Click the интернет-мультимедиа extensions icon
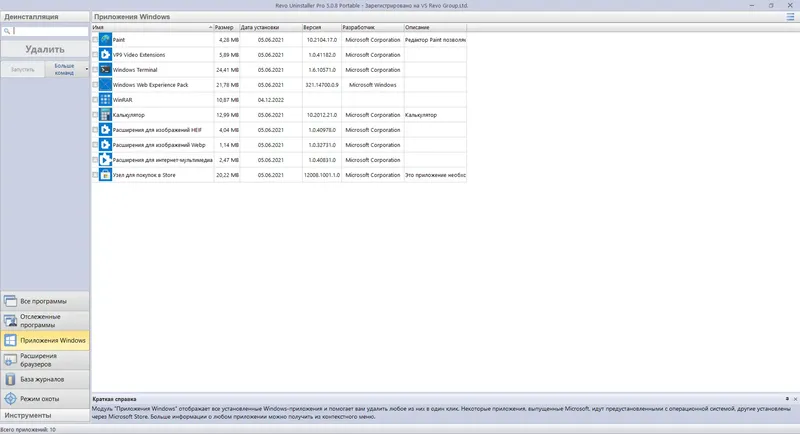This screenshot has height=434, width=800. click(x=105, y=160)
